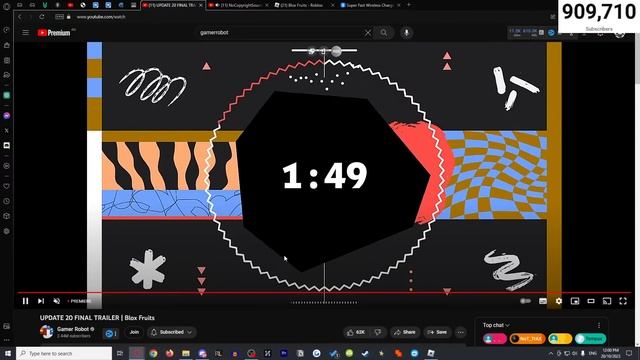Unmute the video player volume

pos(57,301)
